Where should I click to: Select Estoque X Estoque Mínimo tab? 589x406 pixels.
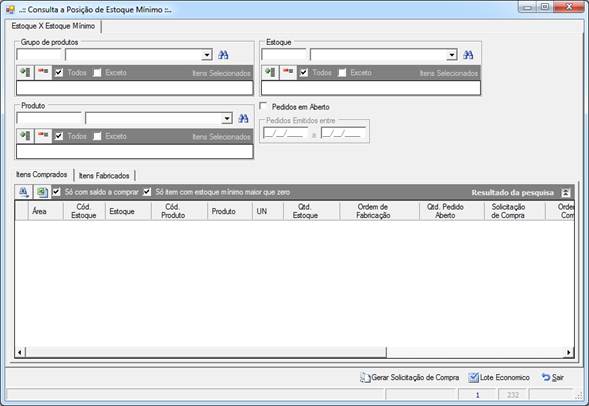(53, 26)
